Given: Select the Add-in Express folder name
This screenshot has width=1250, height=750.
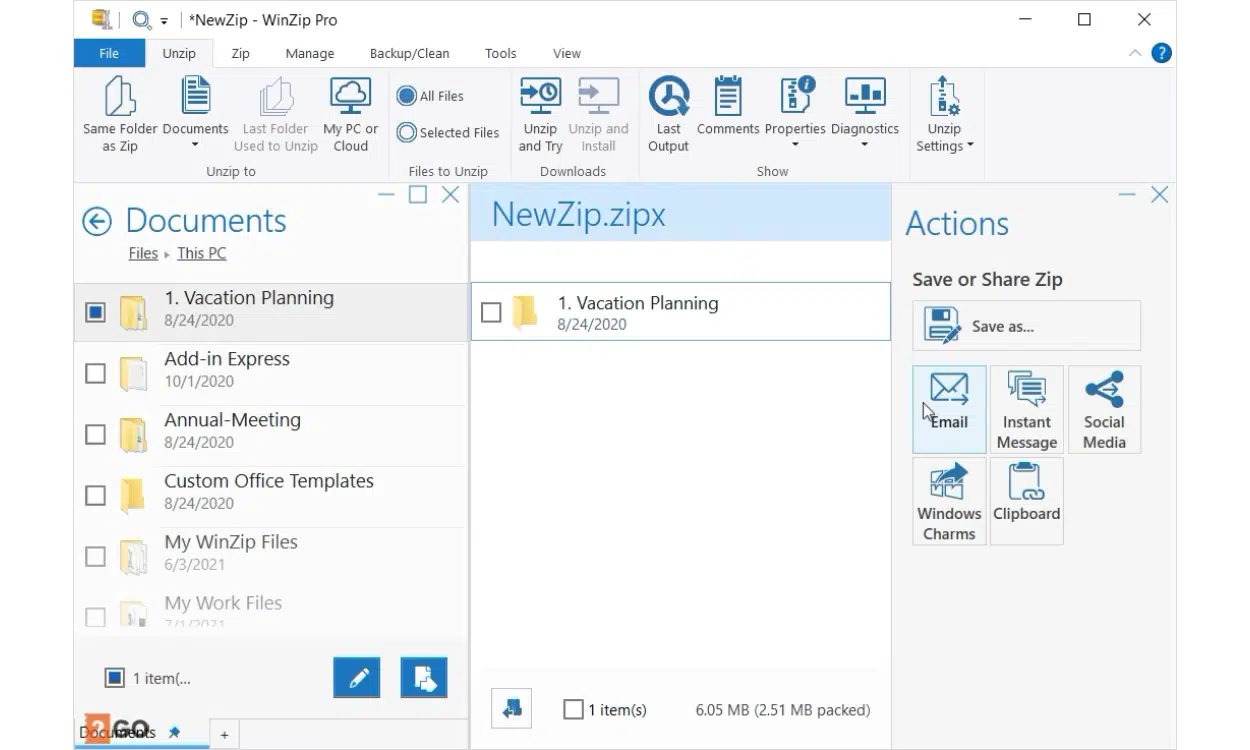Looking at the screenshot, I should click(x=227, y=359).
